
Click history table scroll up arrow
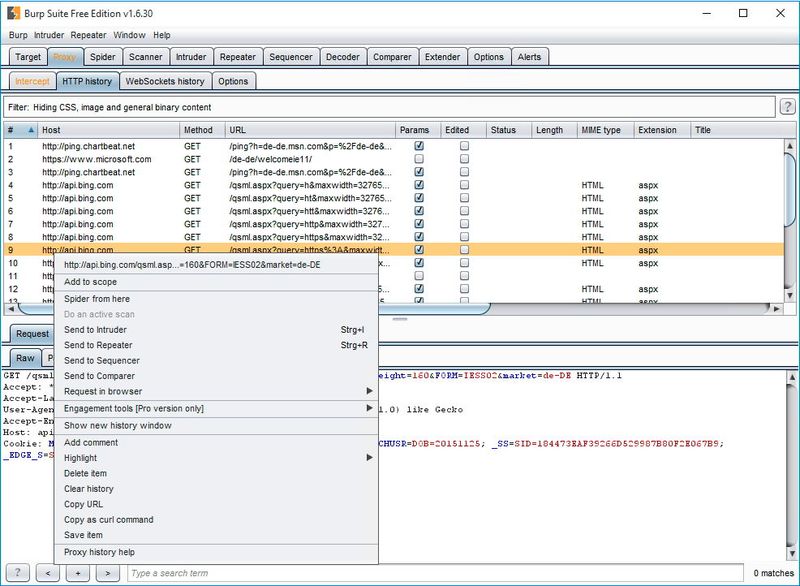(789, 146)
